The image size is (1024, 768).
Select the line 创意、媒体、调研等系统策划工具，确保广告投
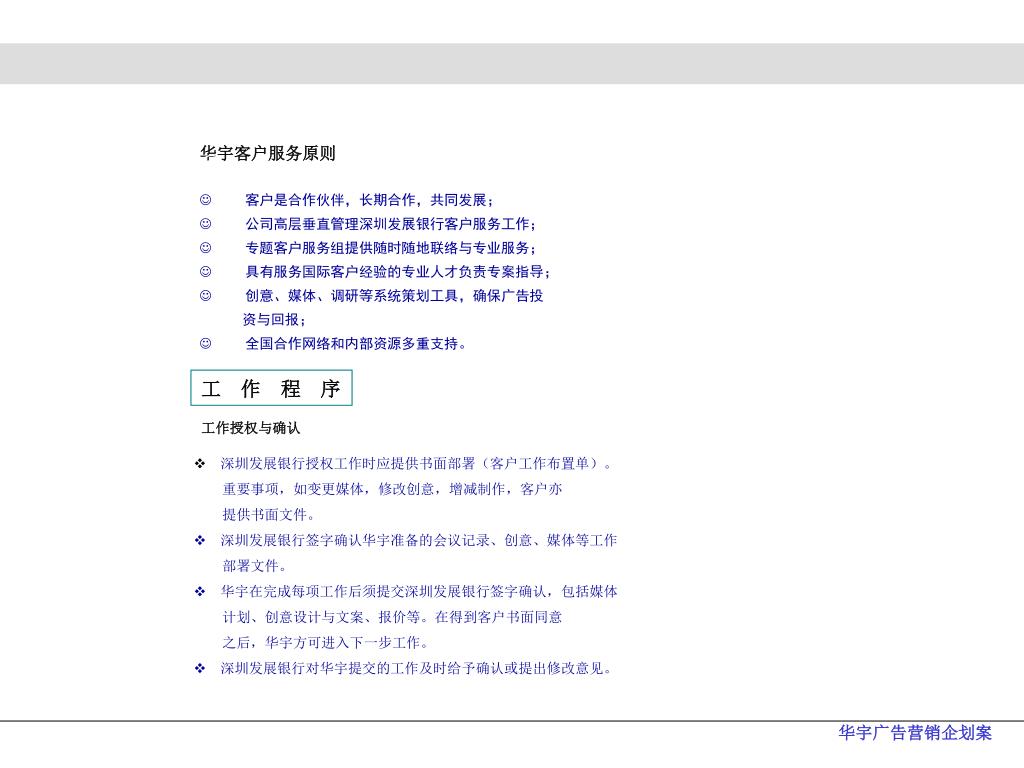[x=394, y=296]
